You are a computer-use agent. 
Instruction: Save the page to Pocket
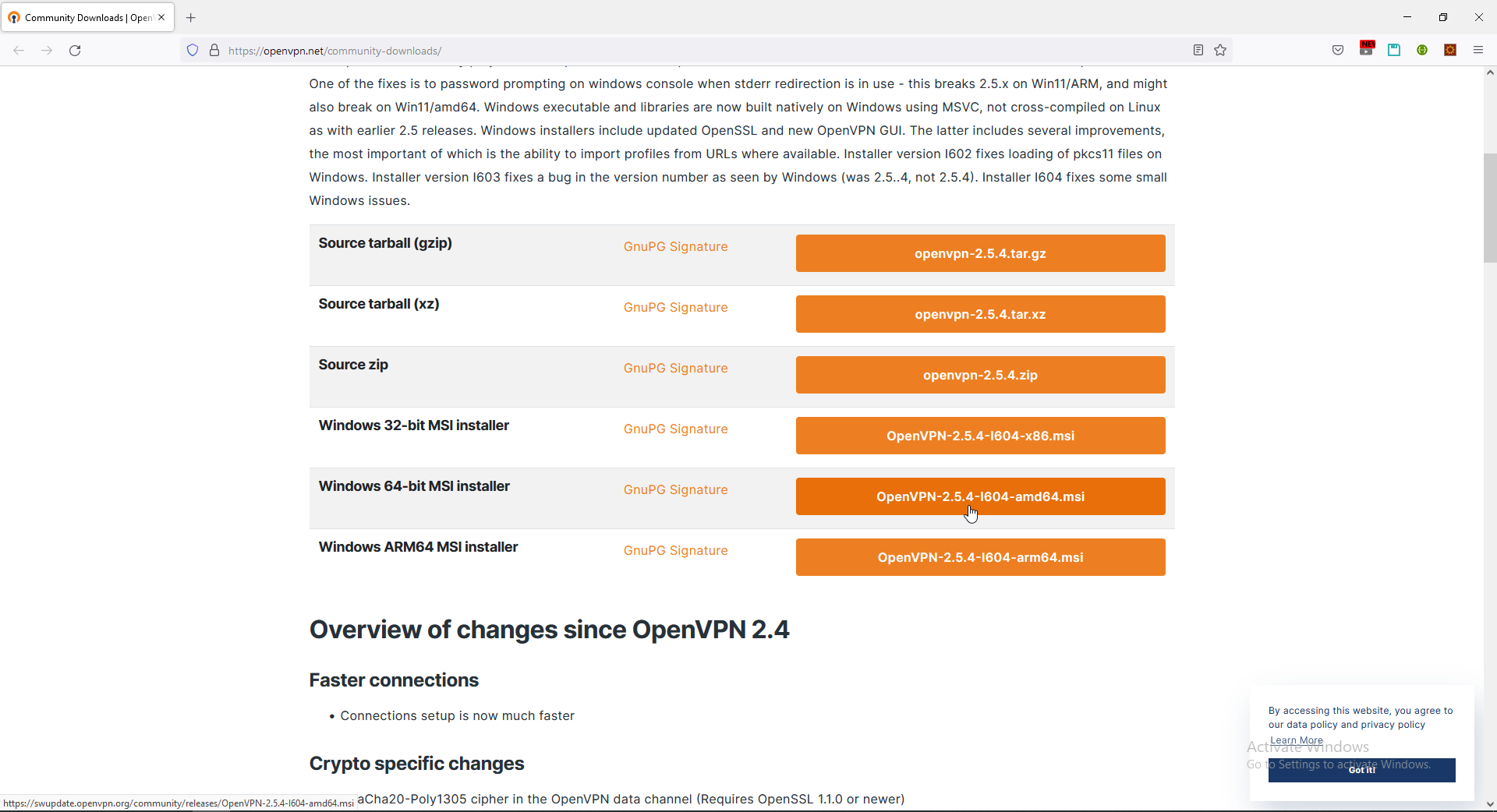[x=1338, y=51]
